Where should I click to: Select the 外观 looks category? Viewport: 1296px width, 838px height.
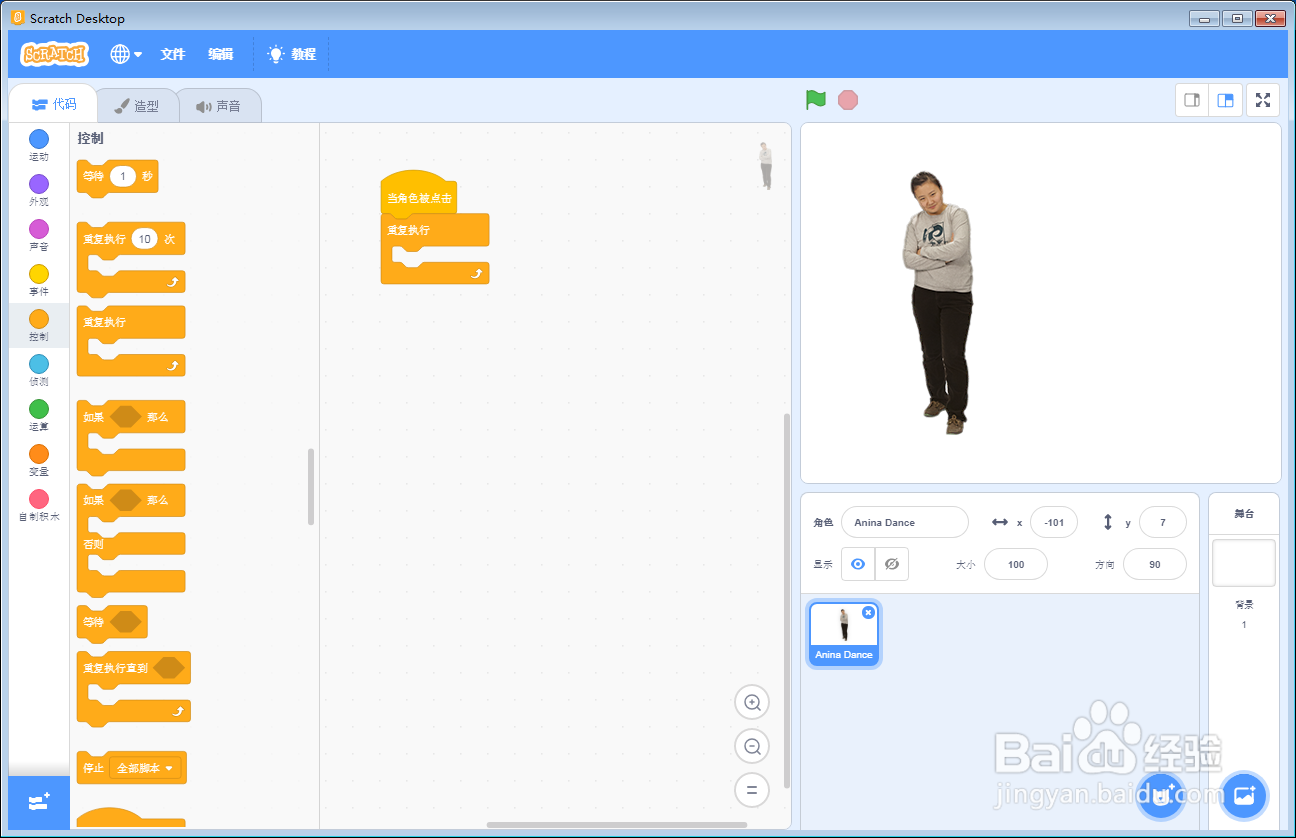pos(39,191)
